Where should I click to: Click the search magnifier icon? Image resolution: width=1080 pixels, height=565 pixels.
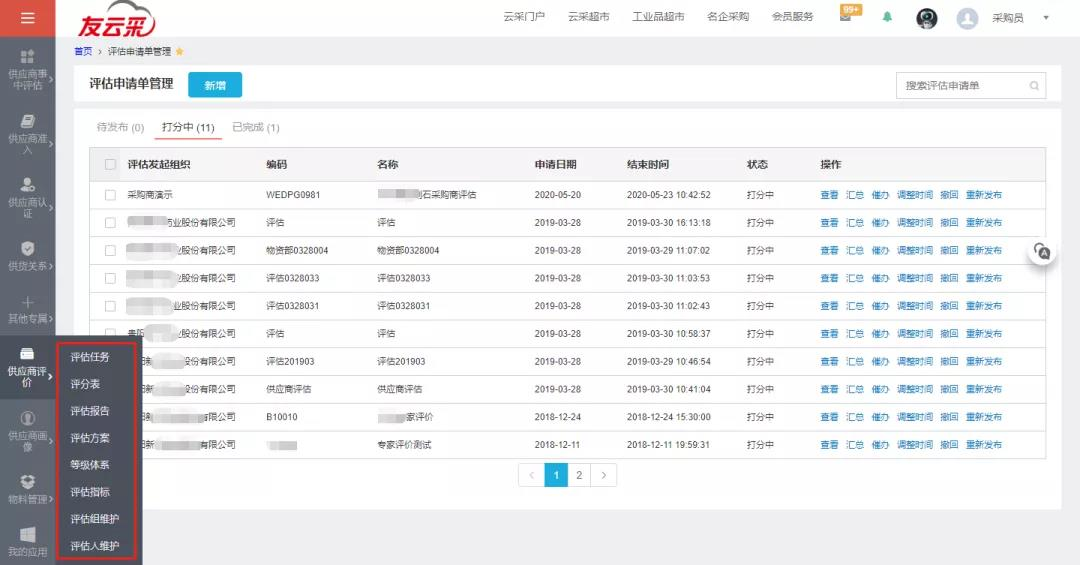[x=1034, y=86]
